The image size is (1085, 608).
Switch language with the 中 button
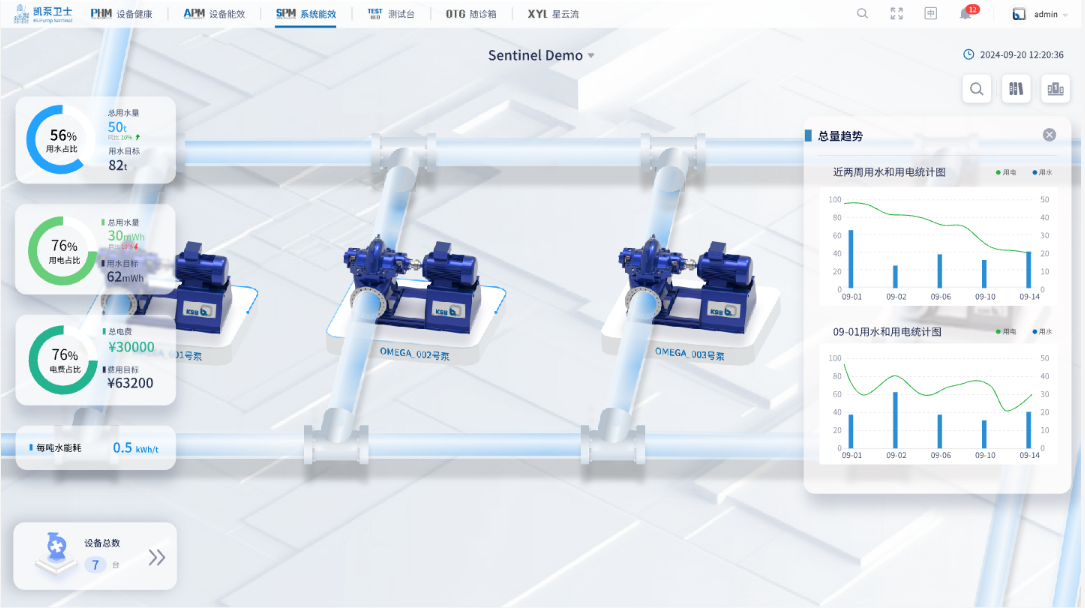coord(931,14)
